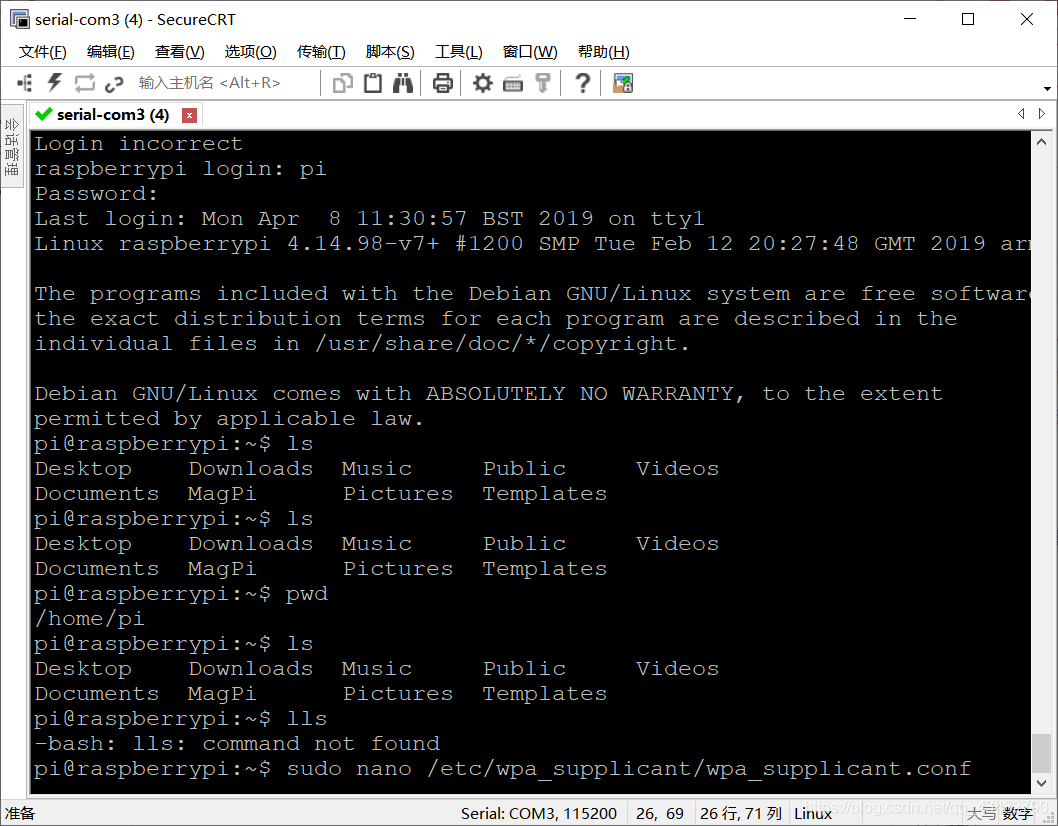Click the Find binoculars icon
This screenshot has width=1058, height=826.
click(x=403, y=83)
